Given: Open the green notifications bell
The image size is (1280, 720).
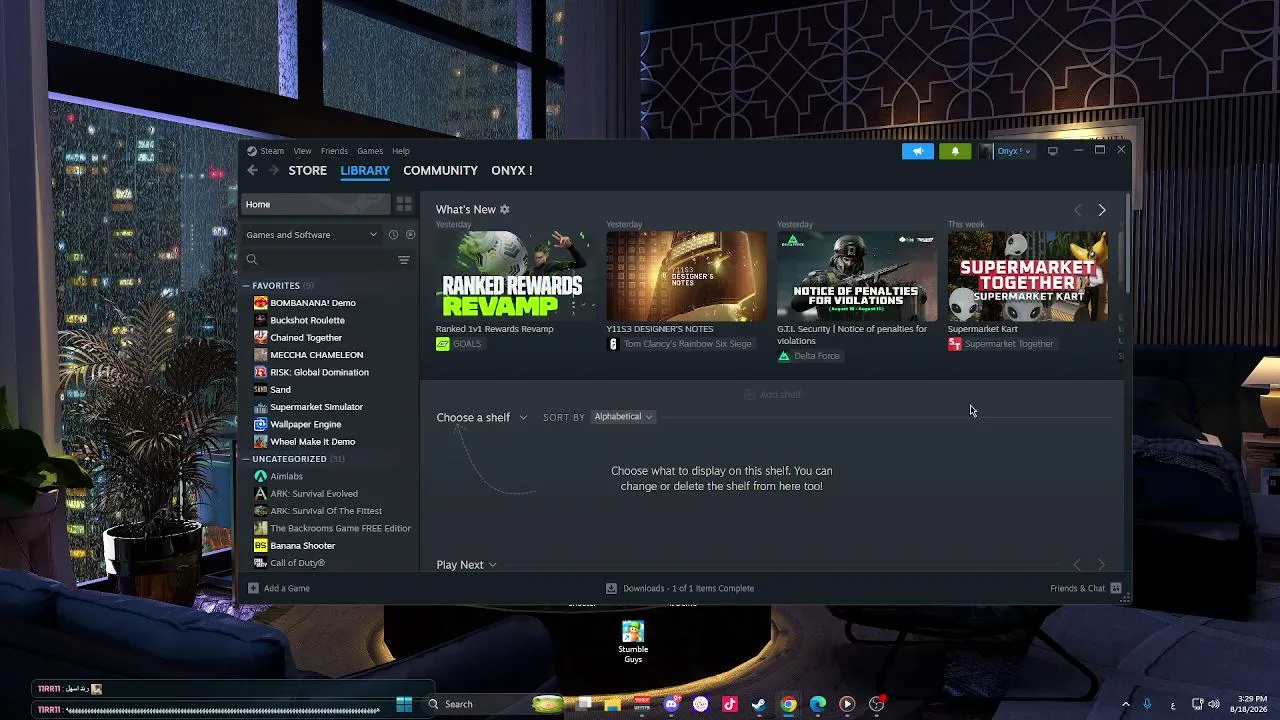Looking at the screenshot, I should coord(955,151).
